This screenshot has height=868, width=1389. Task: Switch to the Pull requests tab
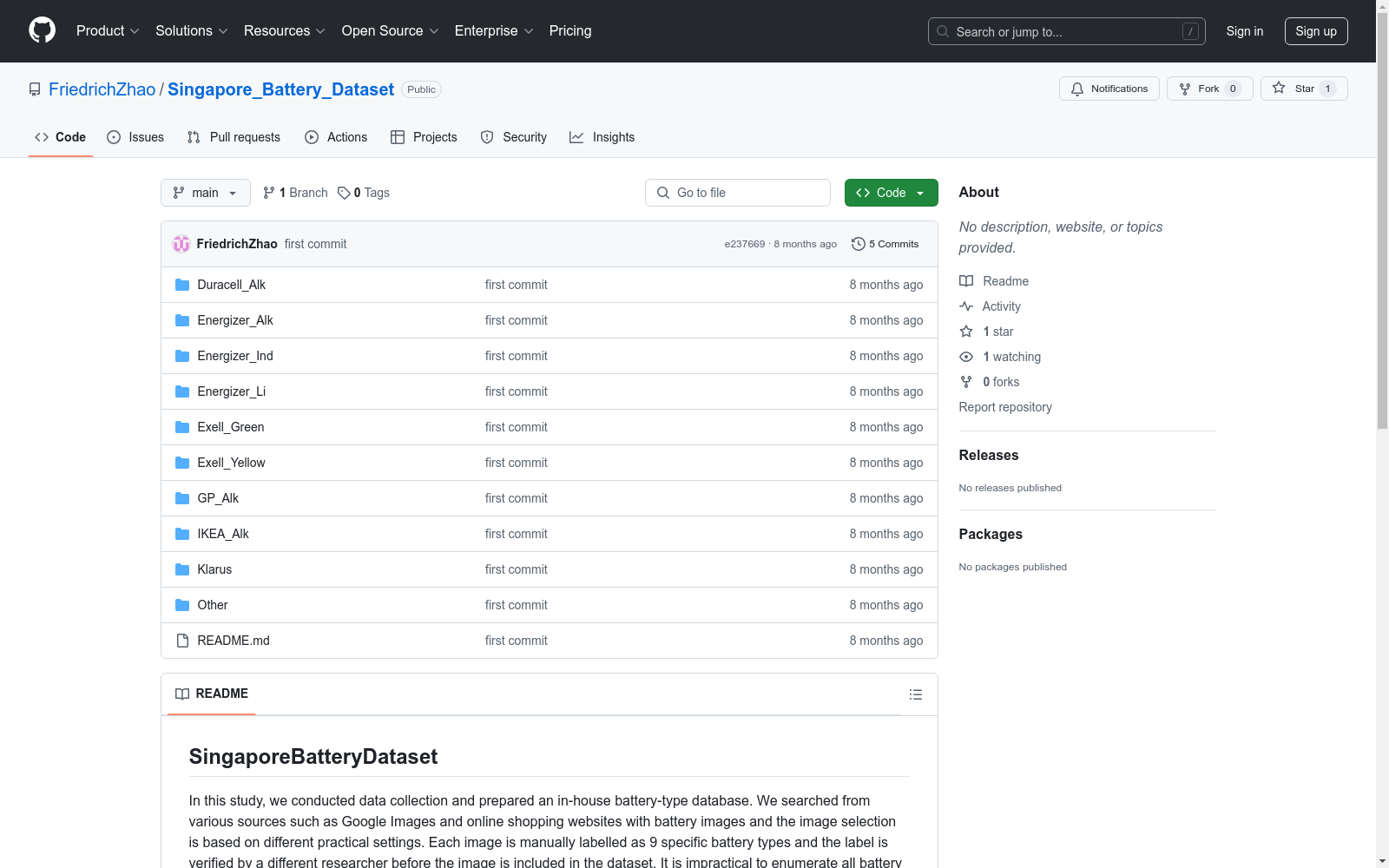pos(234,137)
